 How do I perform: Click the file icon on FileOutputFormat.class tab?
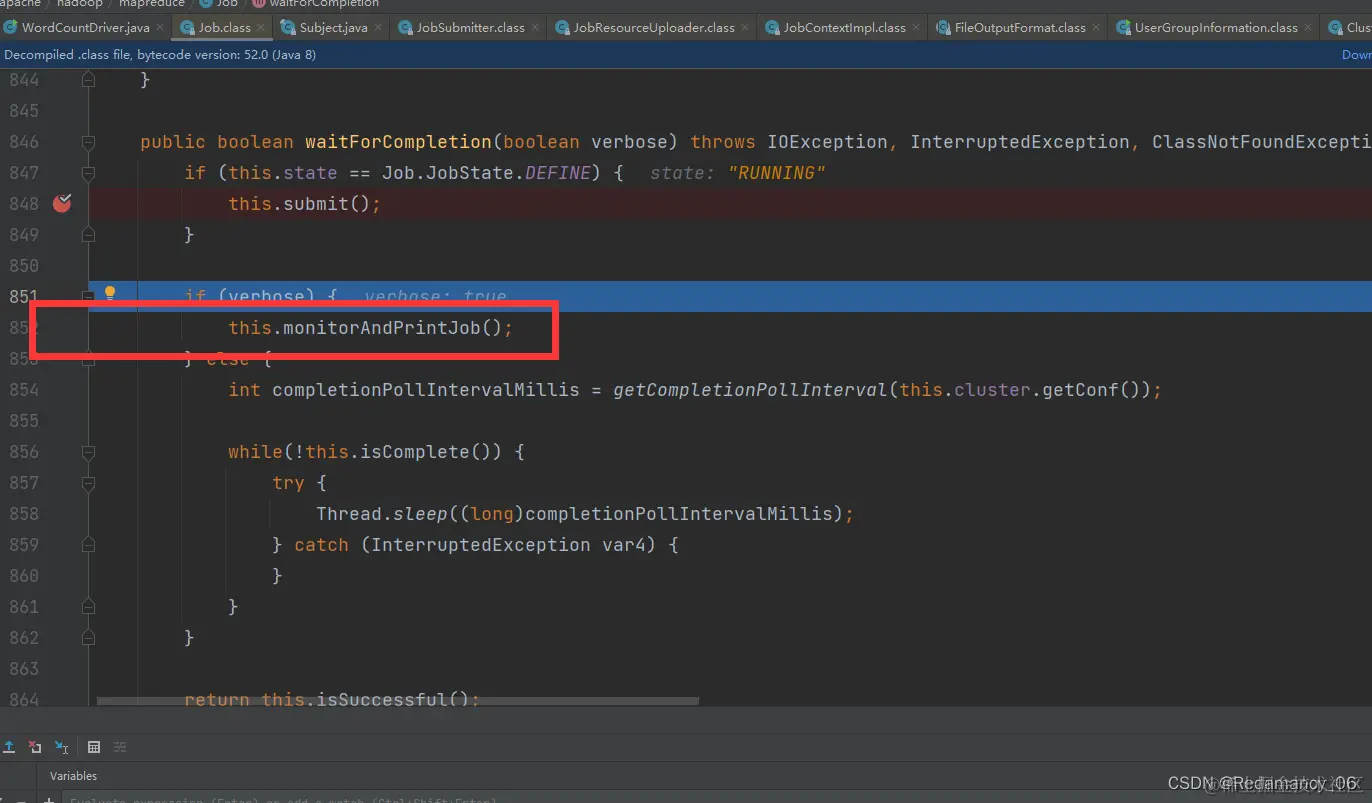point(943,28)
